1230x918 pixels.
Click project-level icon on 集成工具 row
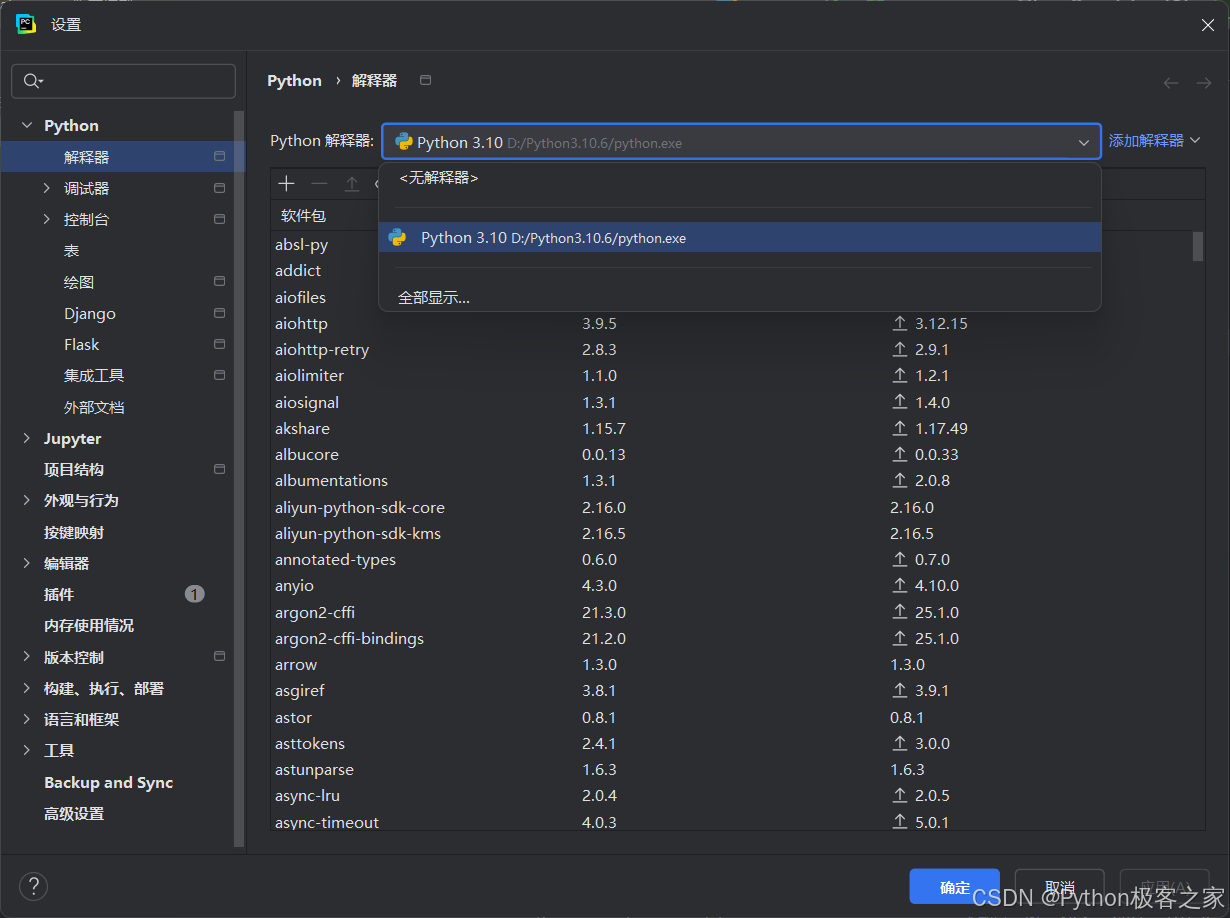pyautogui.click(x=219, y=375)
